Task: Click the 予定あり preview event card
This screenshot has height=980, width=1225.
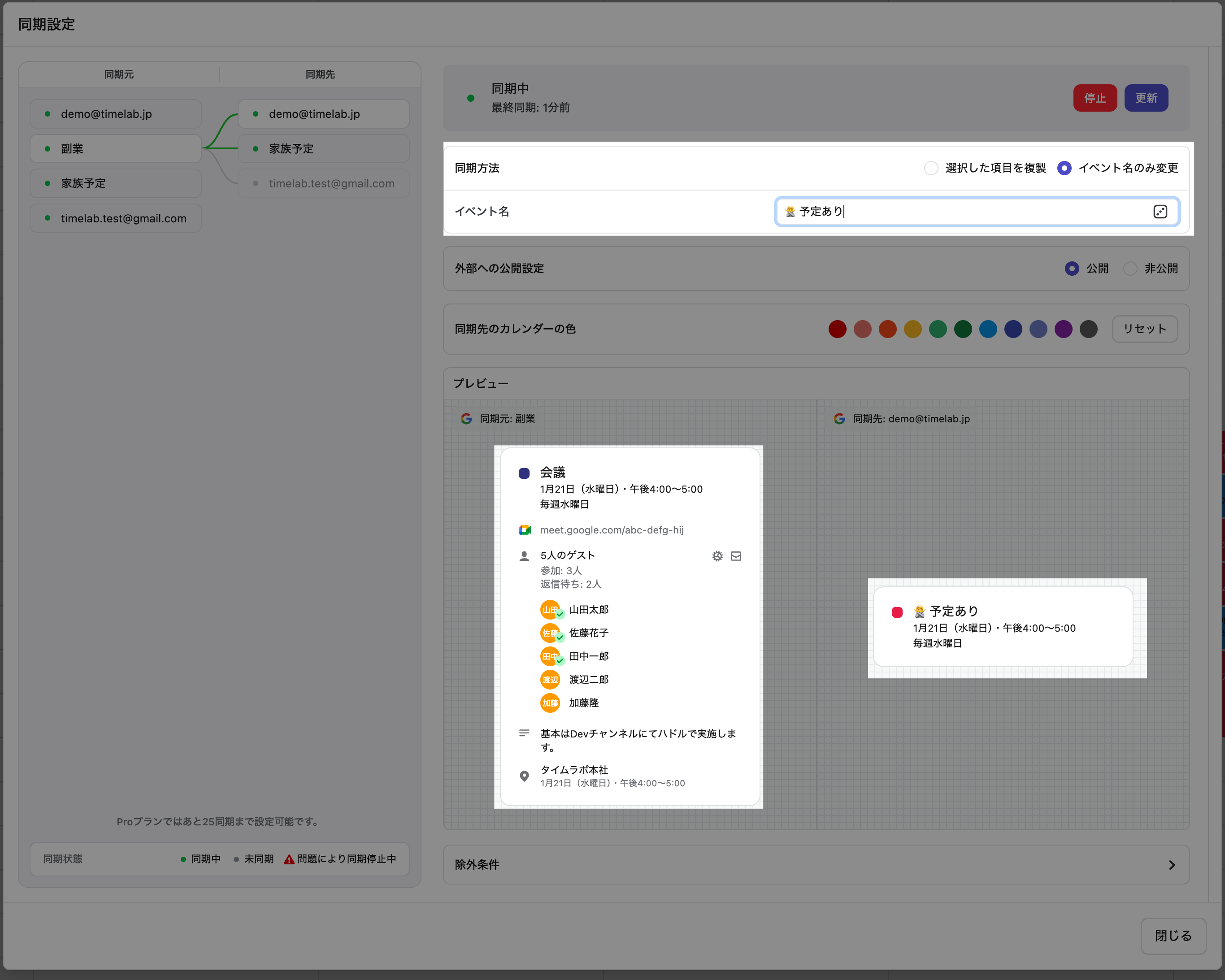Action: (1003, 627)
